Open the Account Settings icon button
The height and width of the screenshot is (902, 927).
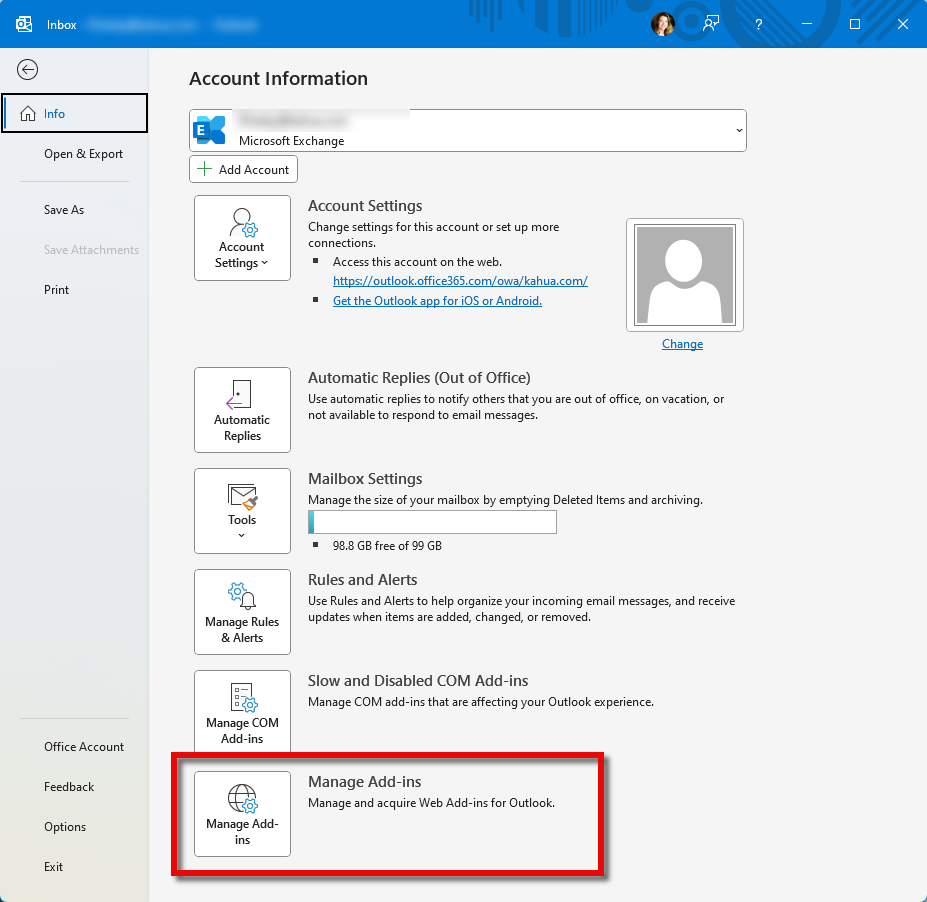242,238
